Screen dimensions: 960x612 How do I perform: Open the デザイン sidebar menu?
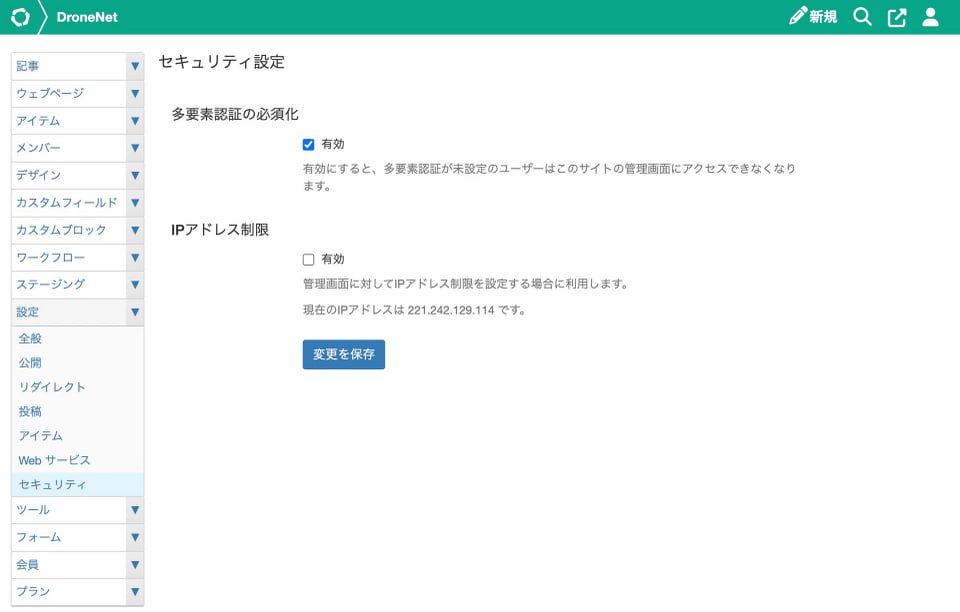click(69, 176)
